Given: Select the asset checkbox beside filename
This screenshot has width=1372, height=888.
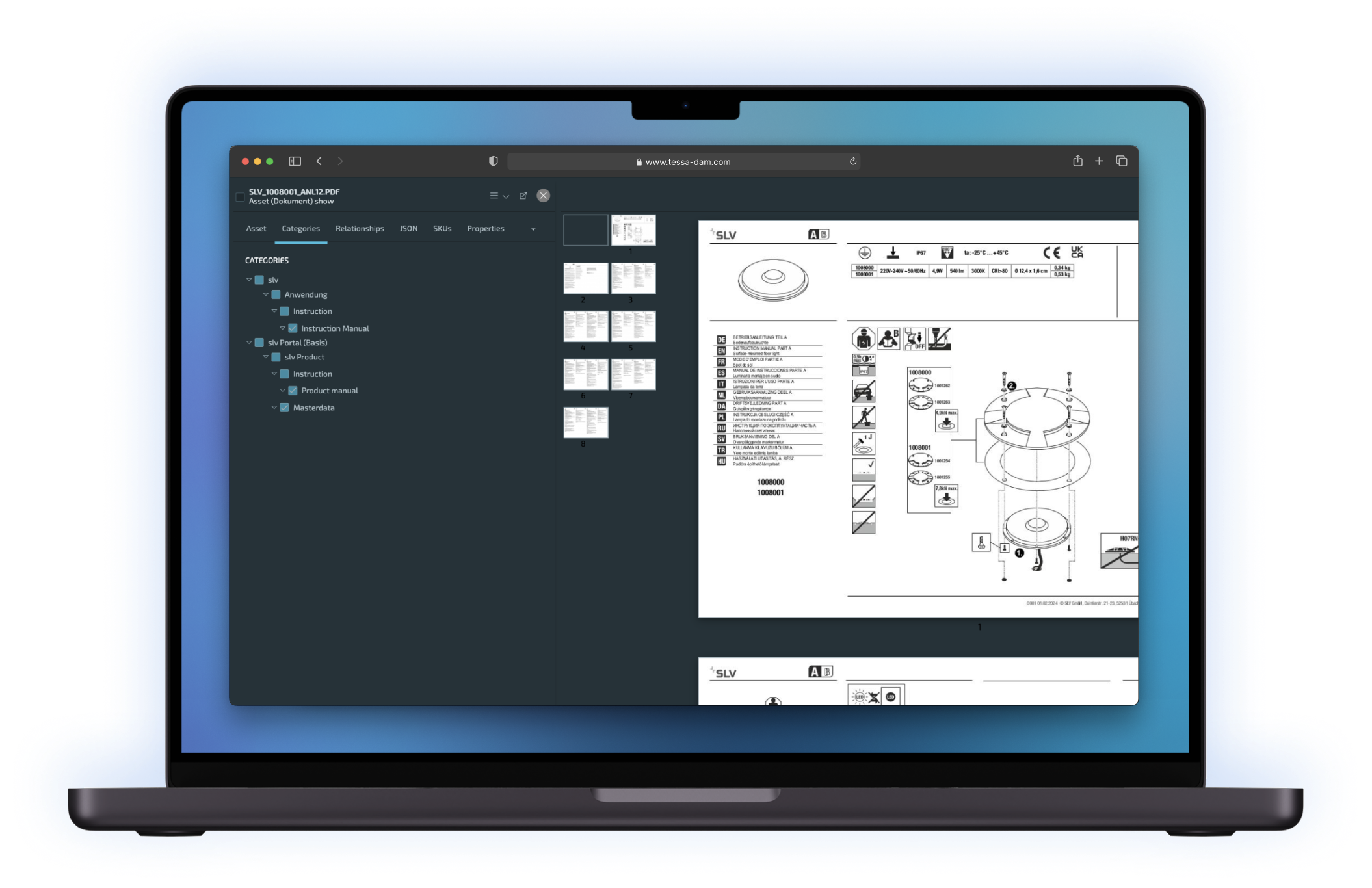Looking at the screenshot, I should 240,197.
